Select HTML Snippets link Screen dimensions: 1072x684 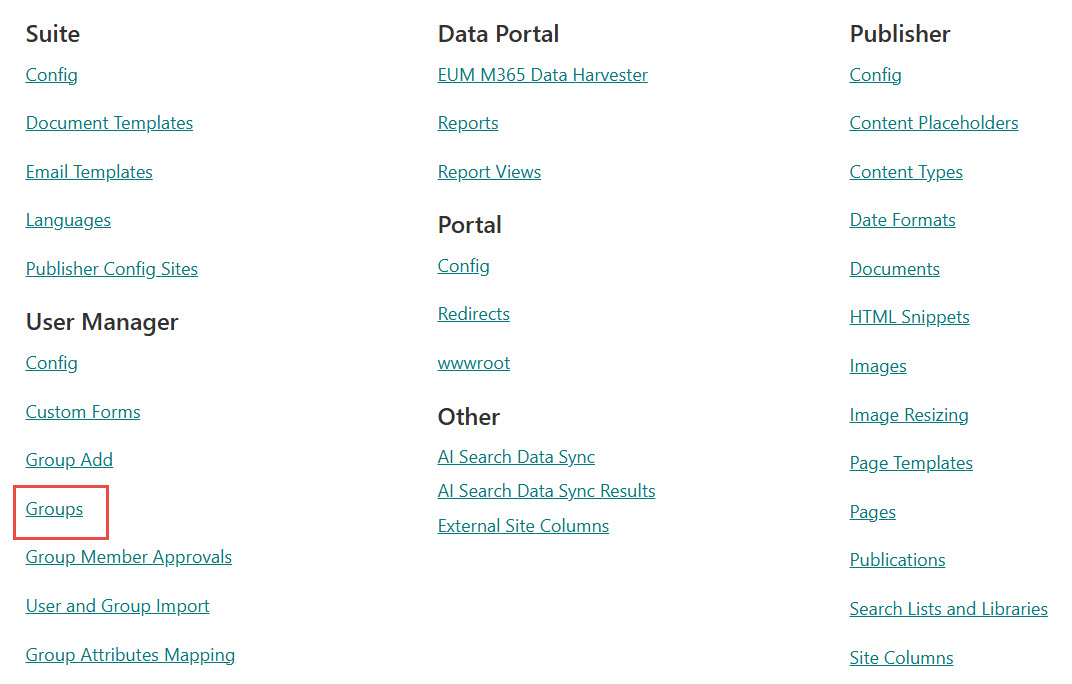(x=909, y=317)
